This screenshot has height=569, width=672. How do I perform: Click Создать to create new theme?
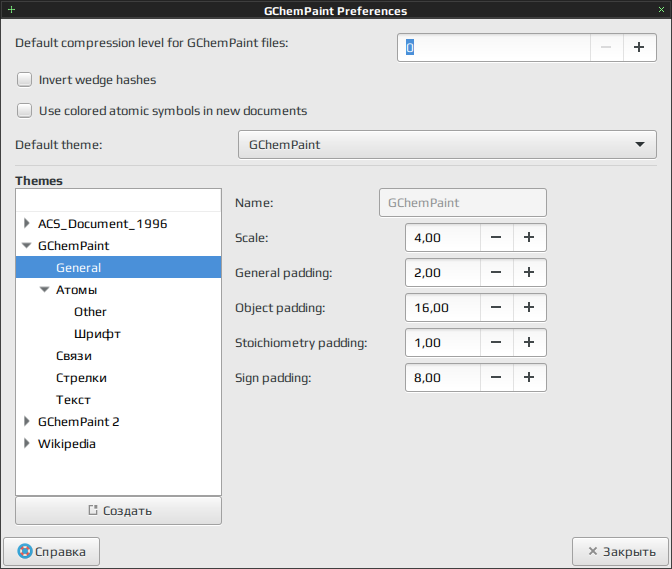(x=118, y=510)
